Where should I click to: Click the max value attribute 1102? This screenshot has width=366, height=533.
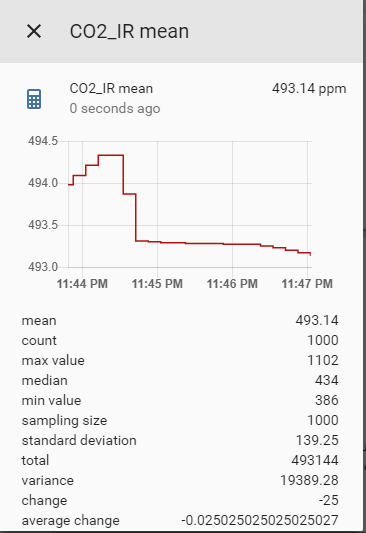[x=323, y=360]
